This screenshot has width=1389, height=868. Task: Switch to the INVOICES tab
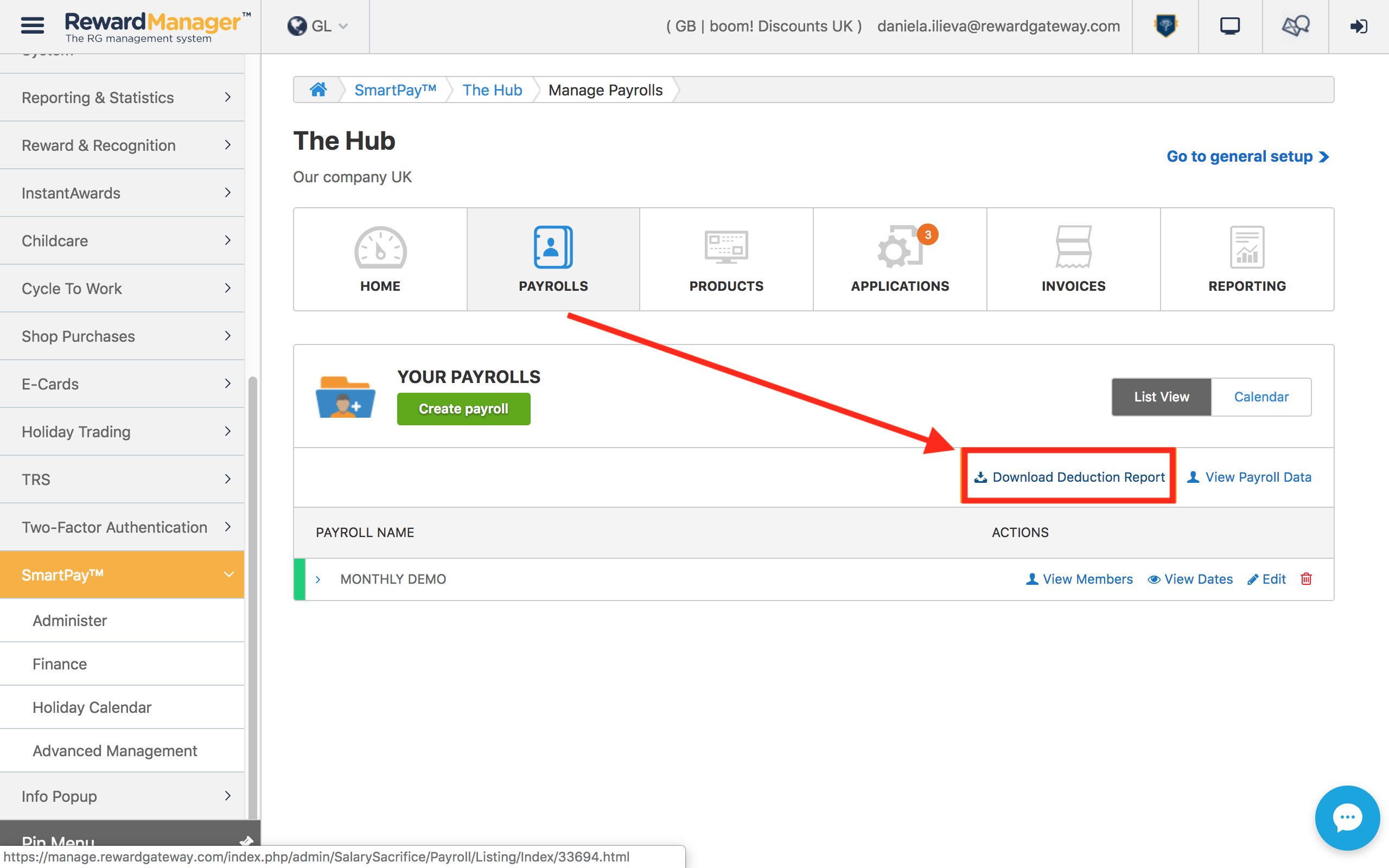tap(1073, 259)
